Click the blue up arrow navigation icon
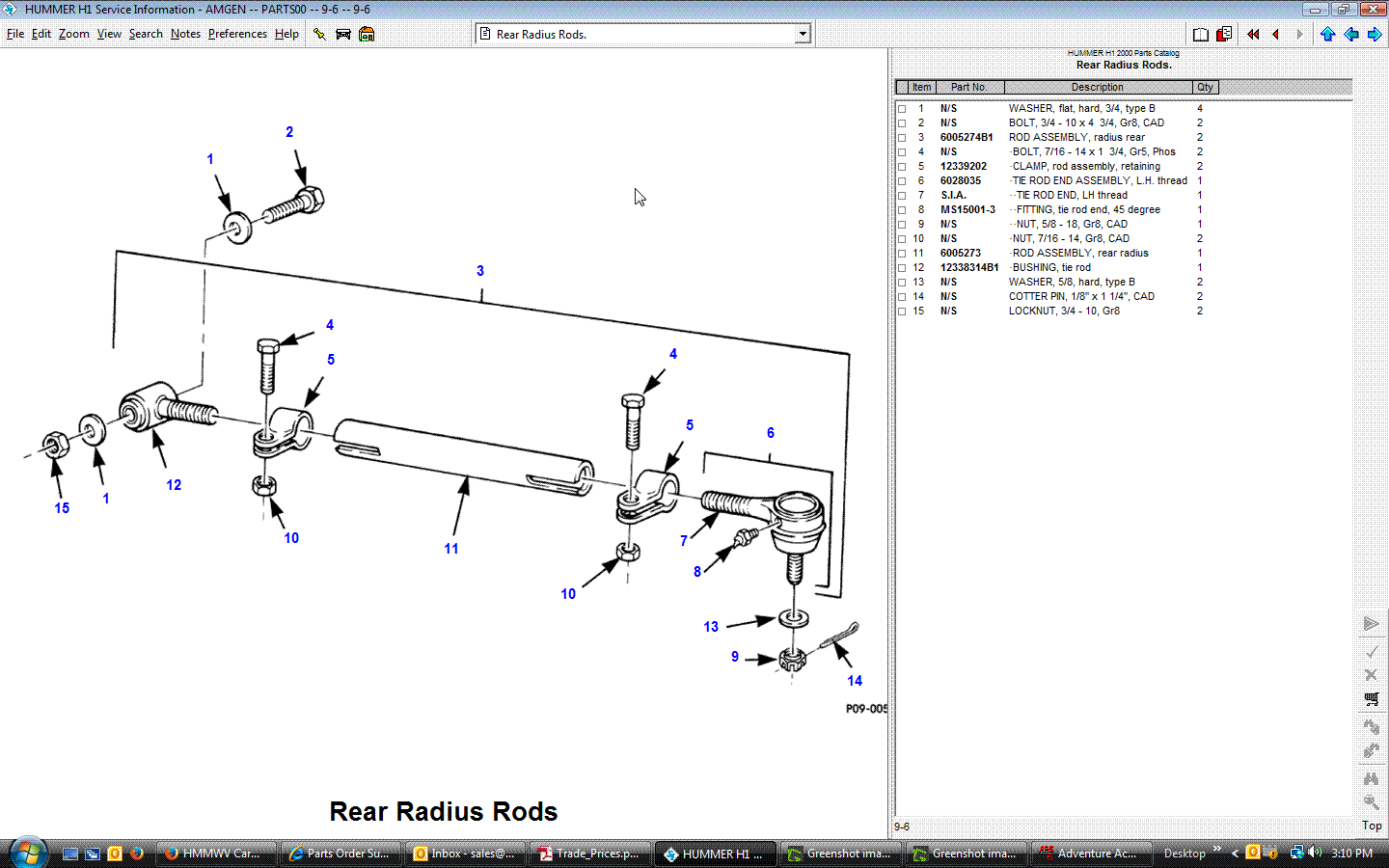1389x868 pixels. (1328, 34)
